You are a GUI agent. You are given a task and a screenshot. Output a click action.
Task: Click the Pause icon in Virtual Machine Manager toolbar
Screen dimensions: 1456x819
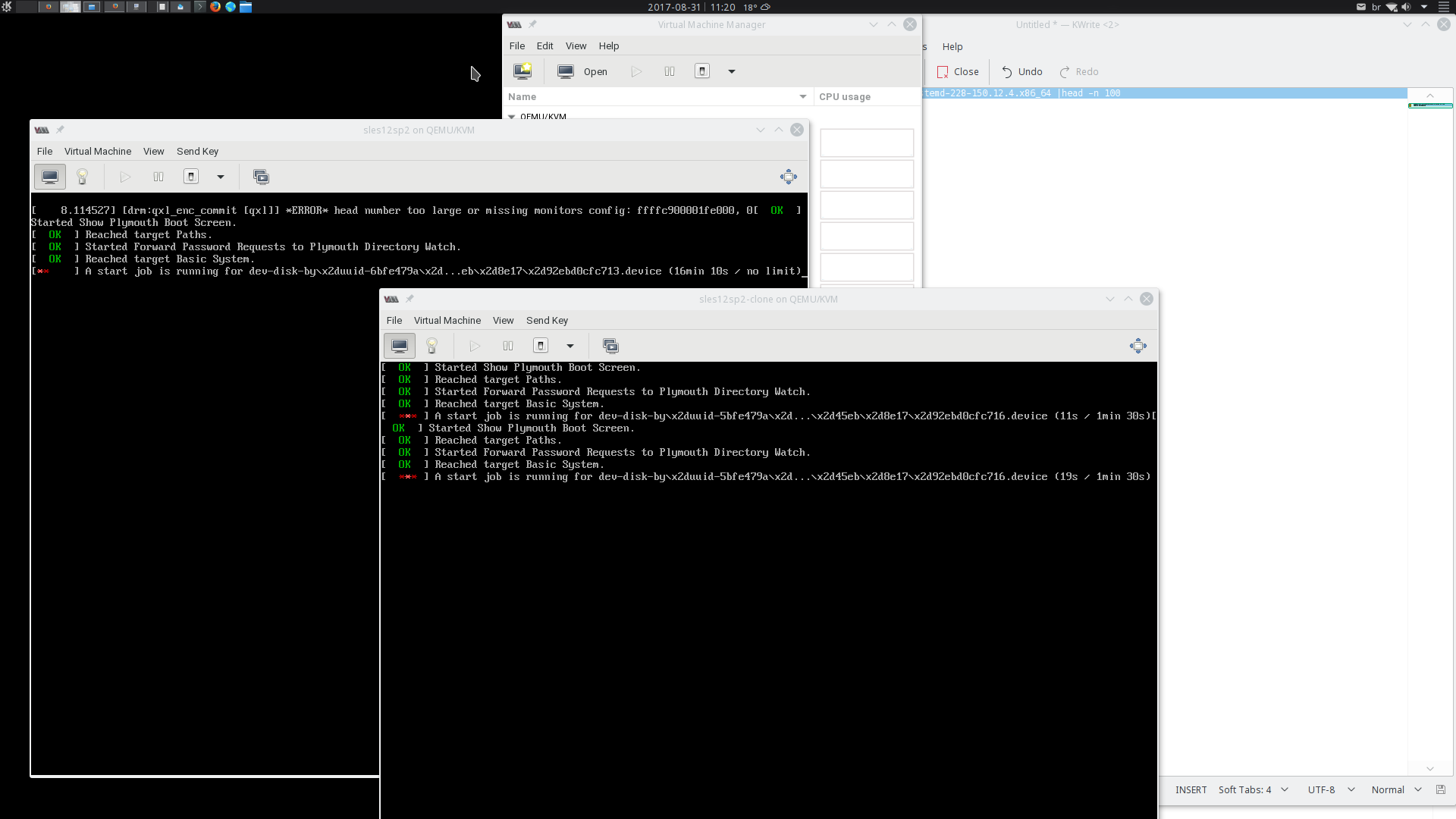click(x=670, y=71)
